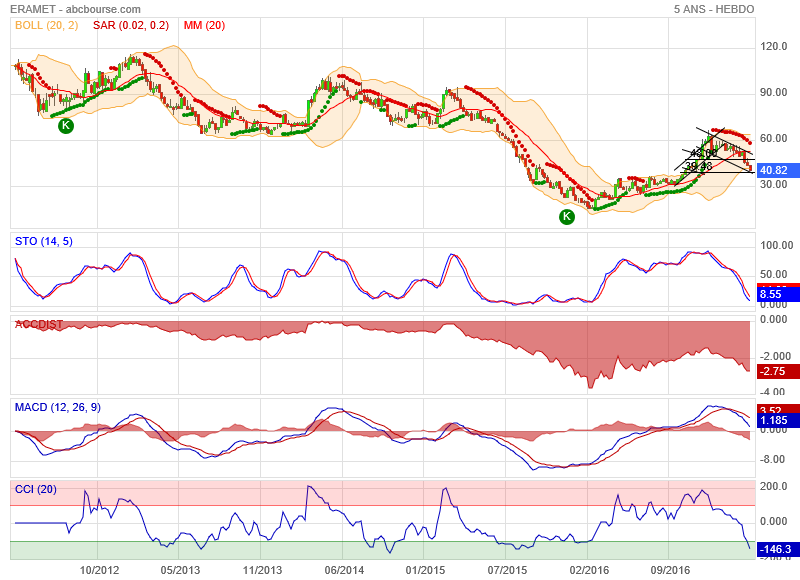Click the 30.00 price axis label
Viewport: 800px width, 580px height.
[x=773, y=184]
